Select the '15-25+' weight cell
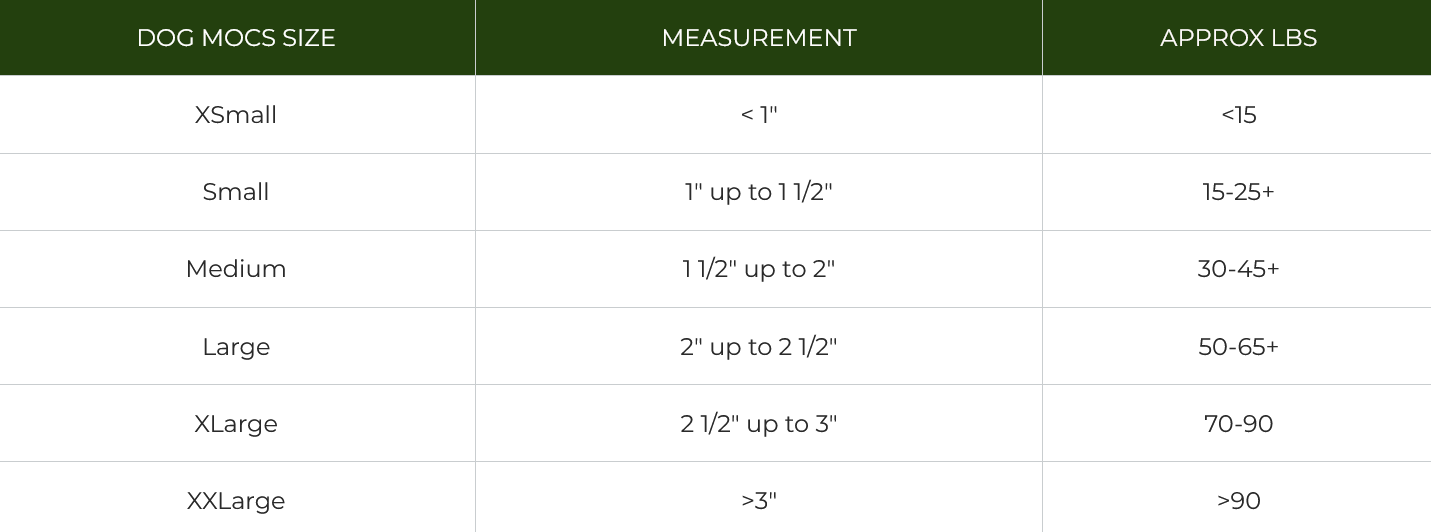Screen dimensions: 1431x532 (x=1238, y=192)
